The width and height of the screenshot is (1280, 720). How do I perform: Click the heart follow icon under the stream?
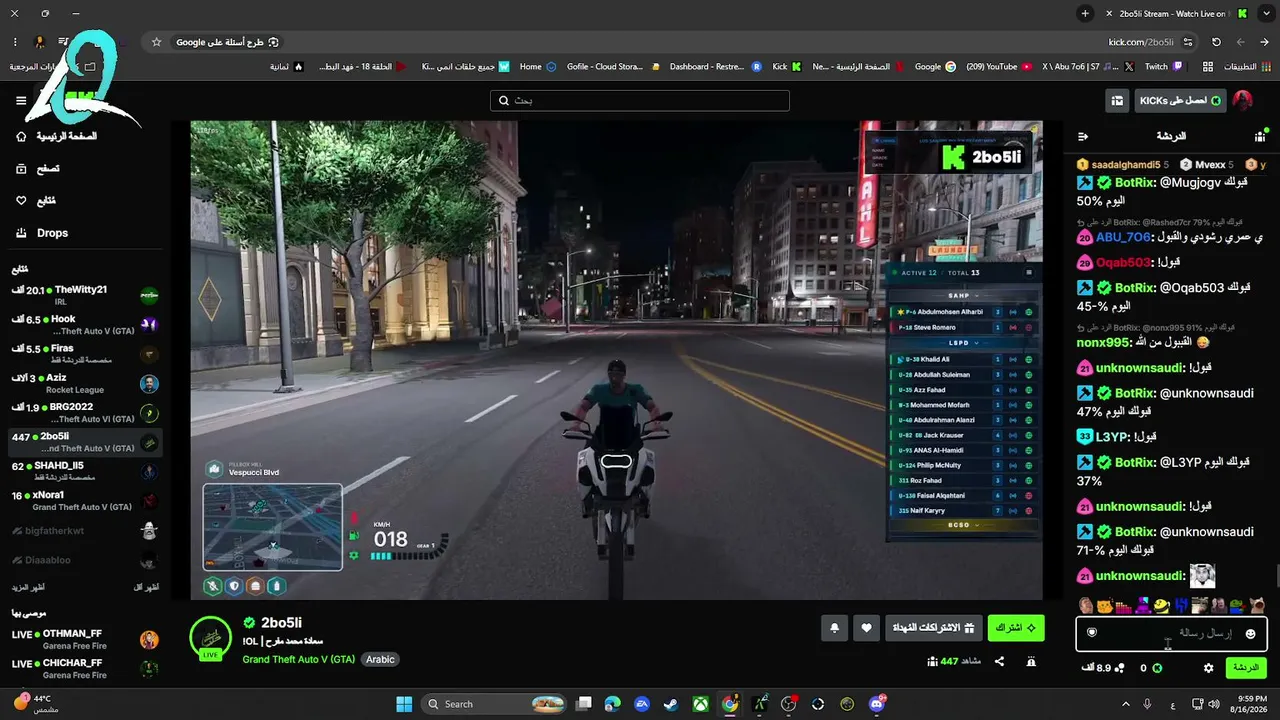(x=867, y=628)
